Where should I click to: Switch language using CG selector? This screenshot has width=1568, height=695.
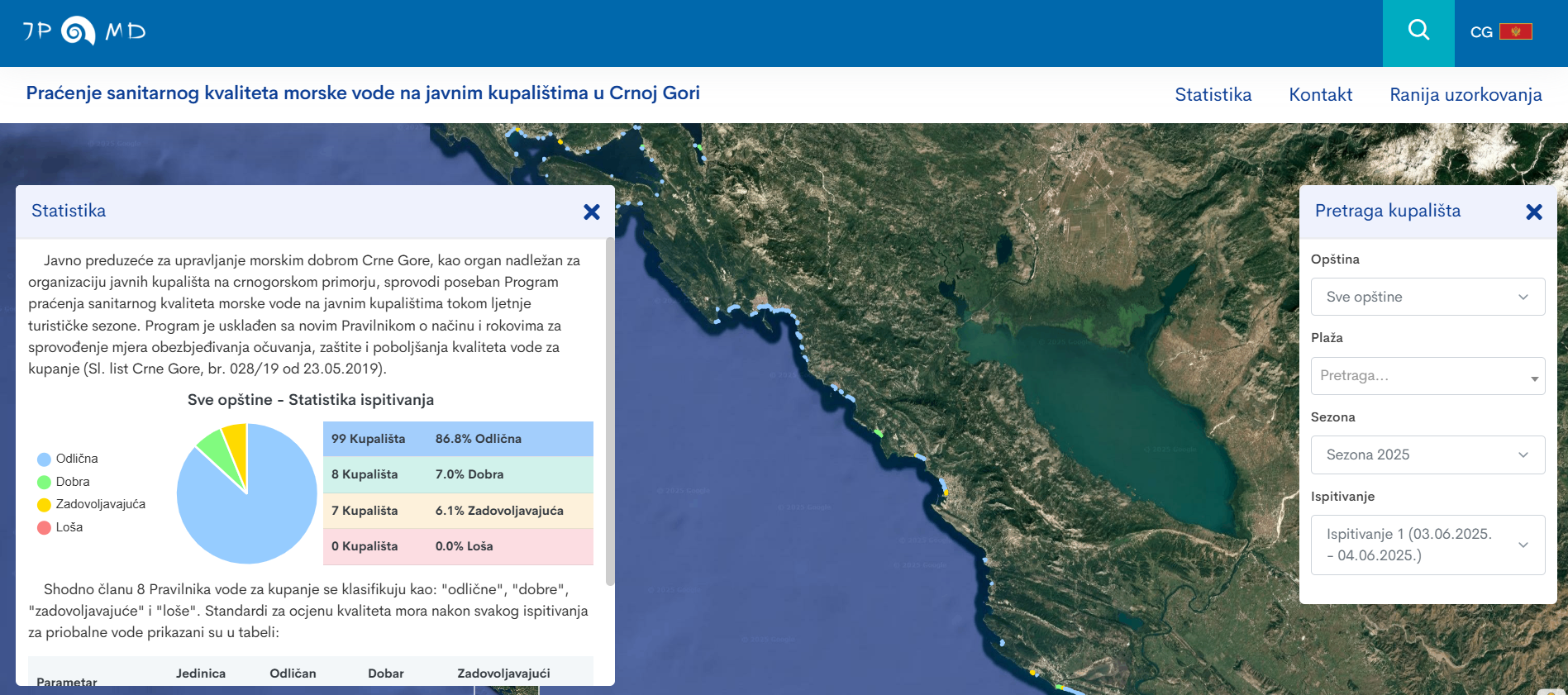1480,32
